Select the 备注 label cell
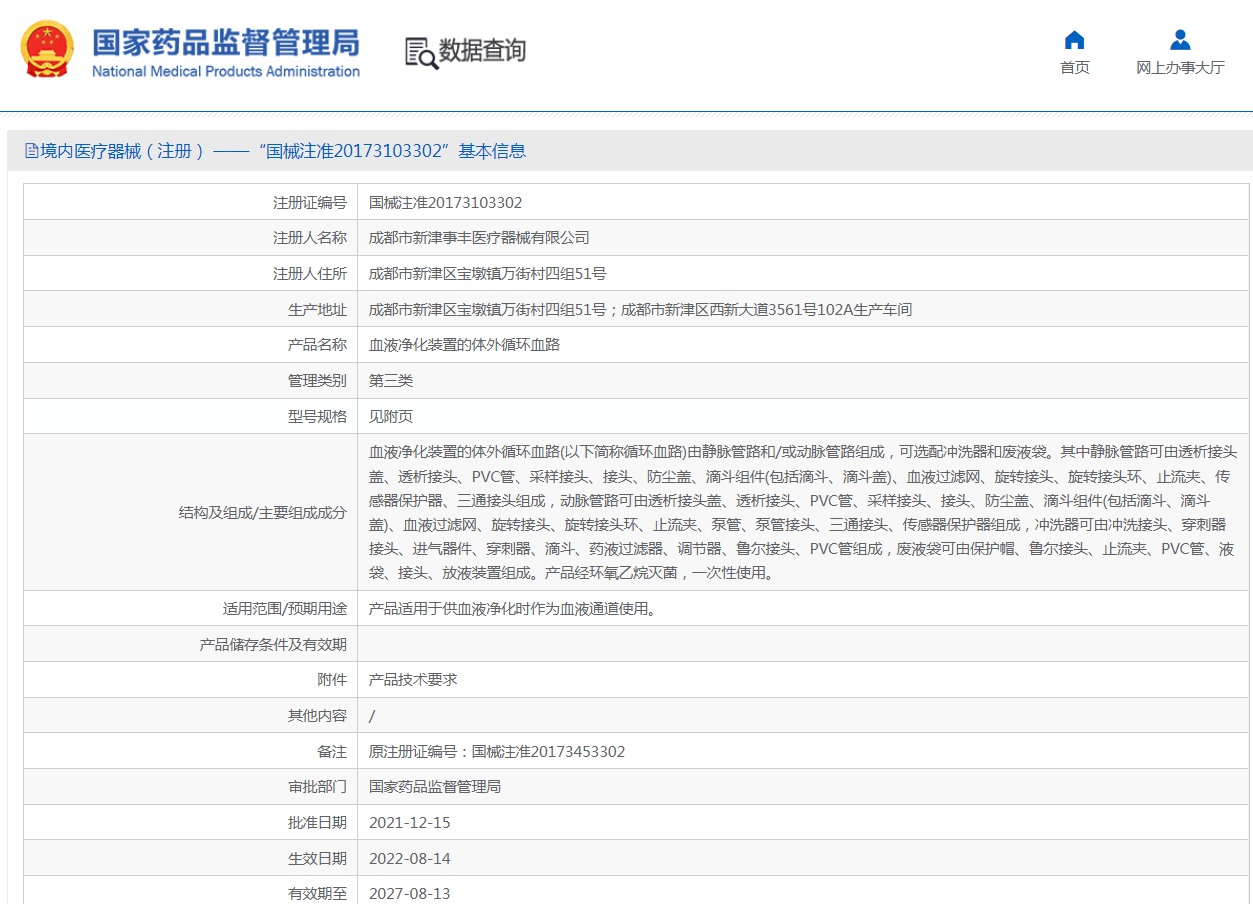Viewport: 1253px width, 904px height. point(191,751)
